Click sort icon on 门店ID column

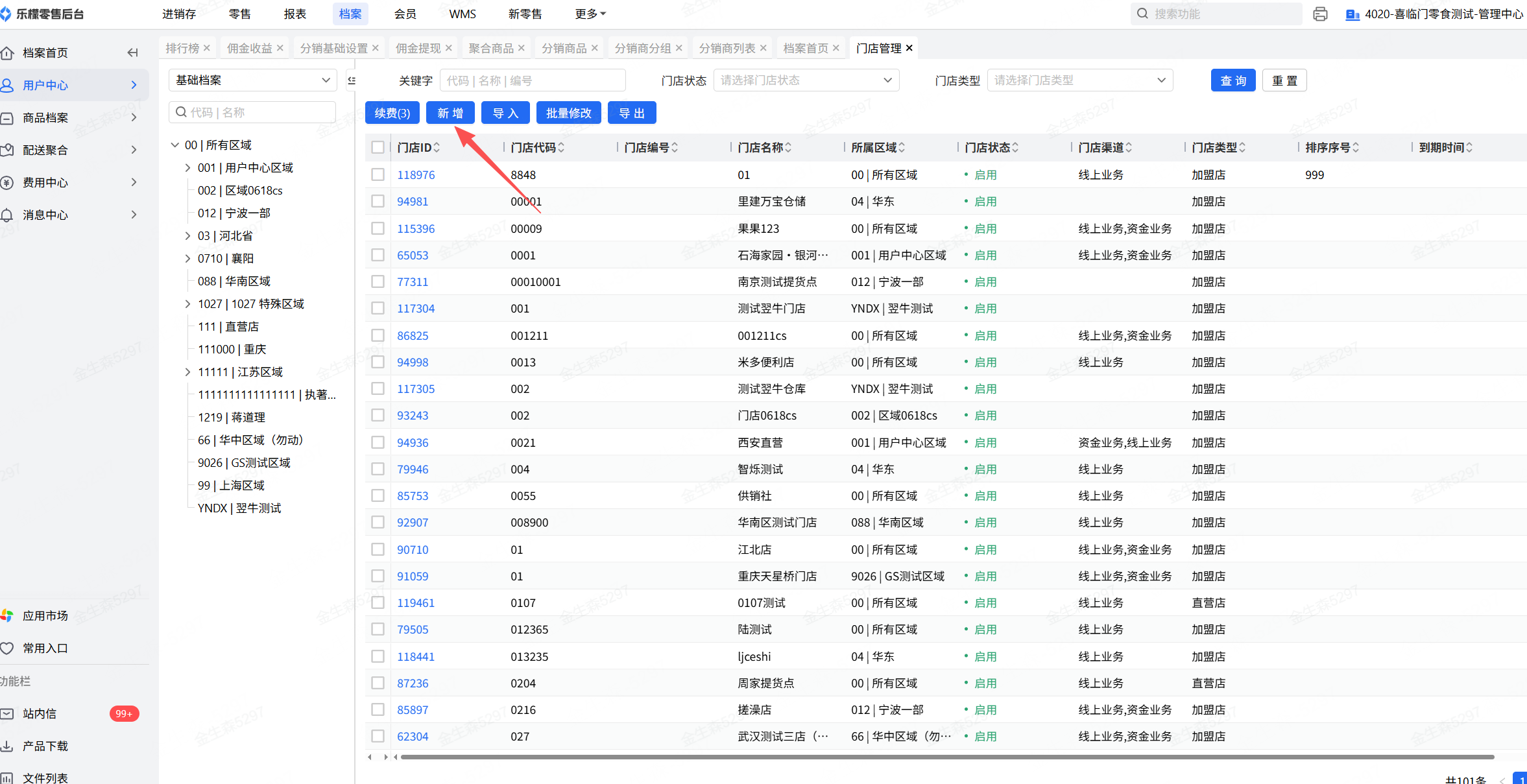[x=437, y=148]
